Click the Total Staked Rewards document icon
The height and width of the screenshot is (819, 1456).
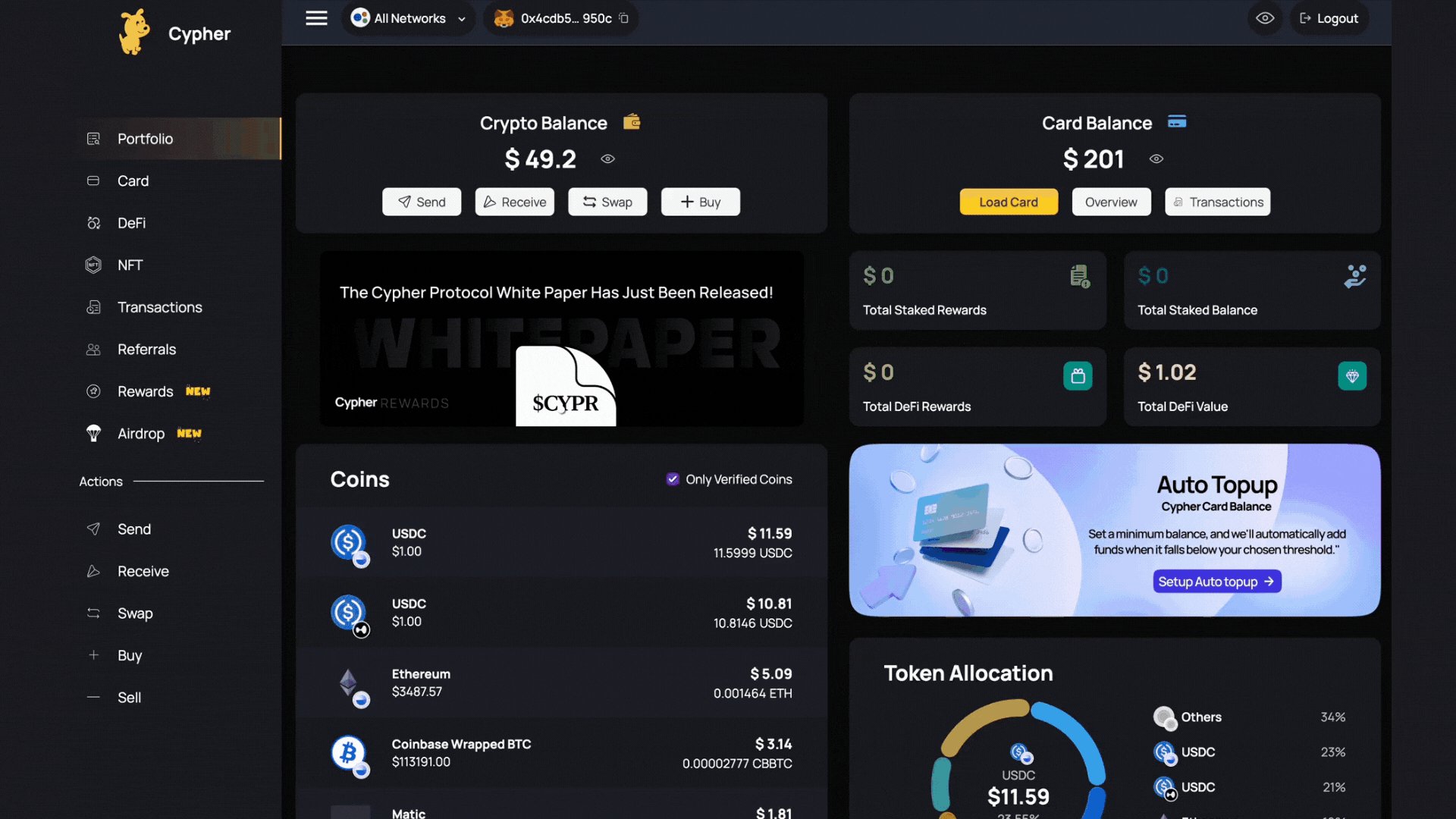1080,276
